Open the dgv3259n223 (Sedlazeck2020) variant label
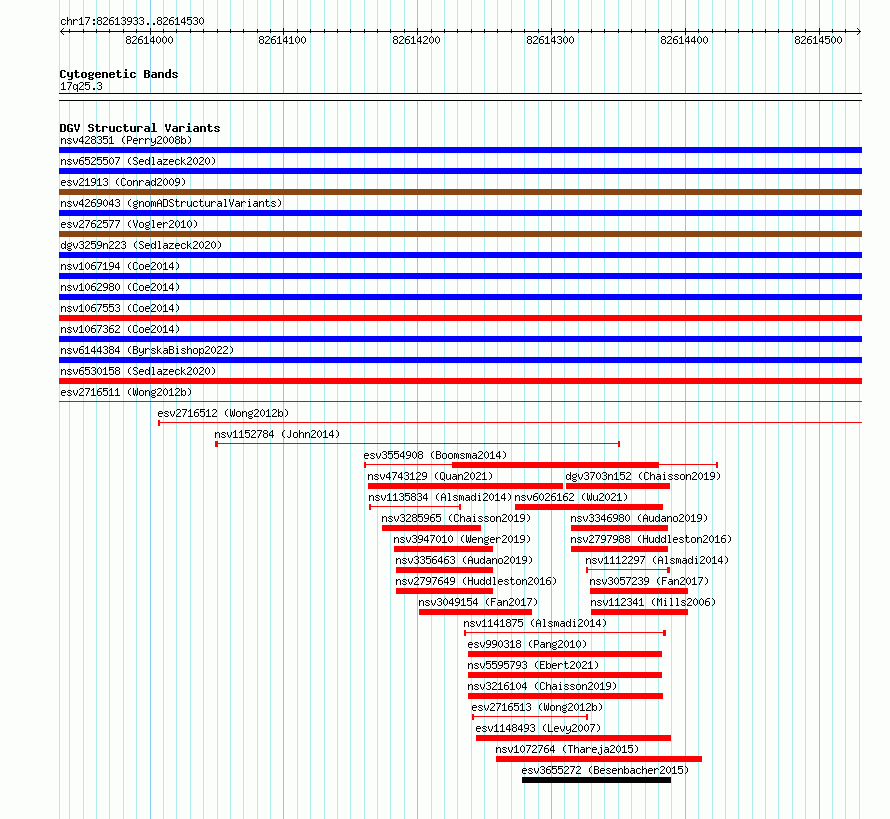Image resolution: width=890 pixels, height=819 pixels. click(141, 245)
